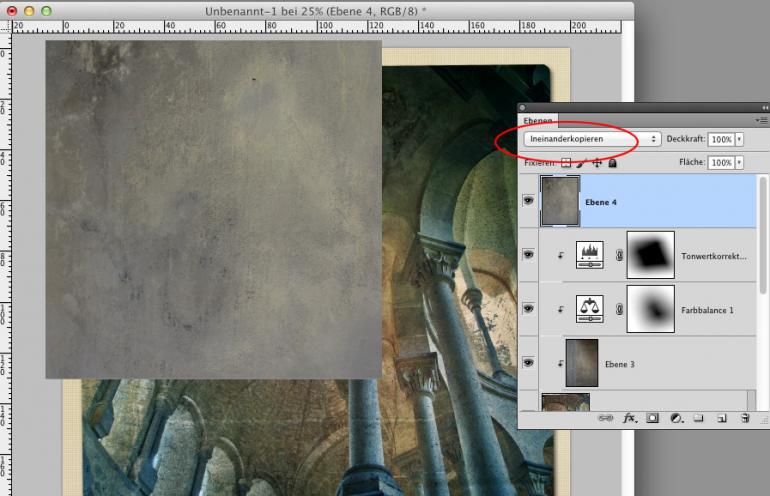
Task: Select layer name Ebene 3
Action: coord(620,364)
